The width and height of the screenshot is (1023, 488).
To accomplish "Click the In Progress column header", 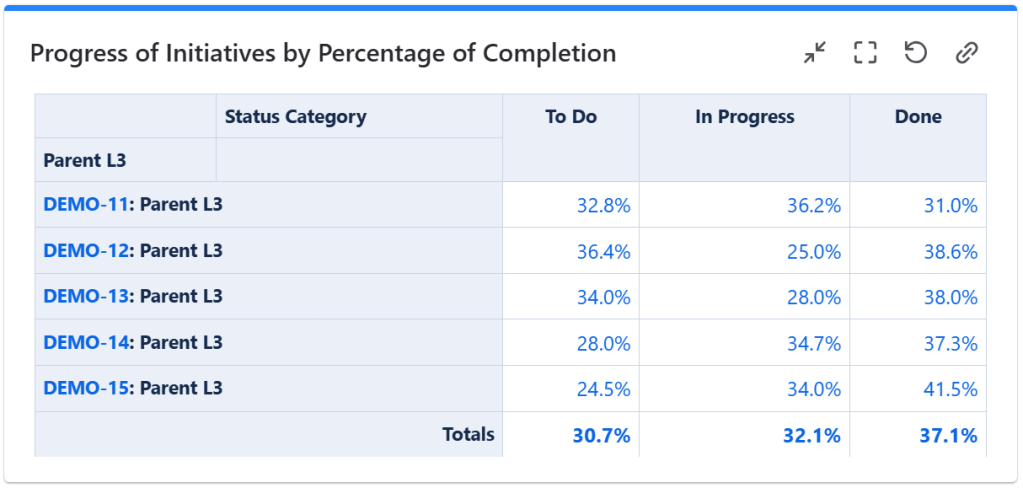I will [745, 117].
